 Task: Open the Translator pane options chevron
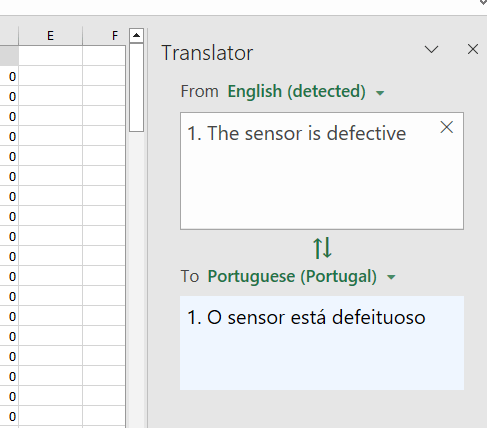coord(431,50)
